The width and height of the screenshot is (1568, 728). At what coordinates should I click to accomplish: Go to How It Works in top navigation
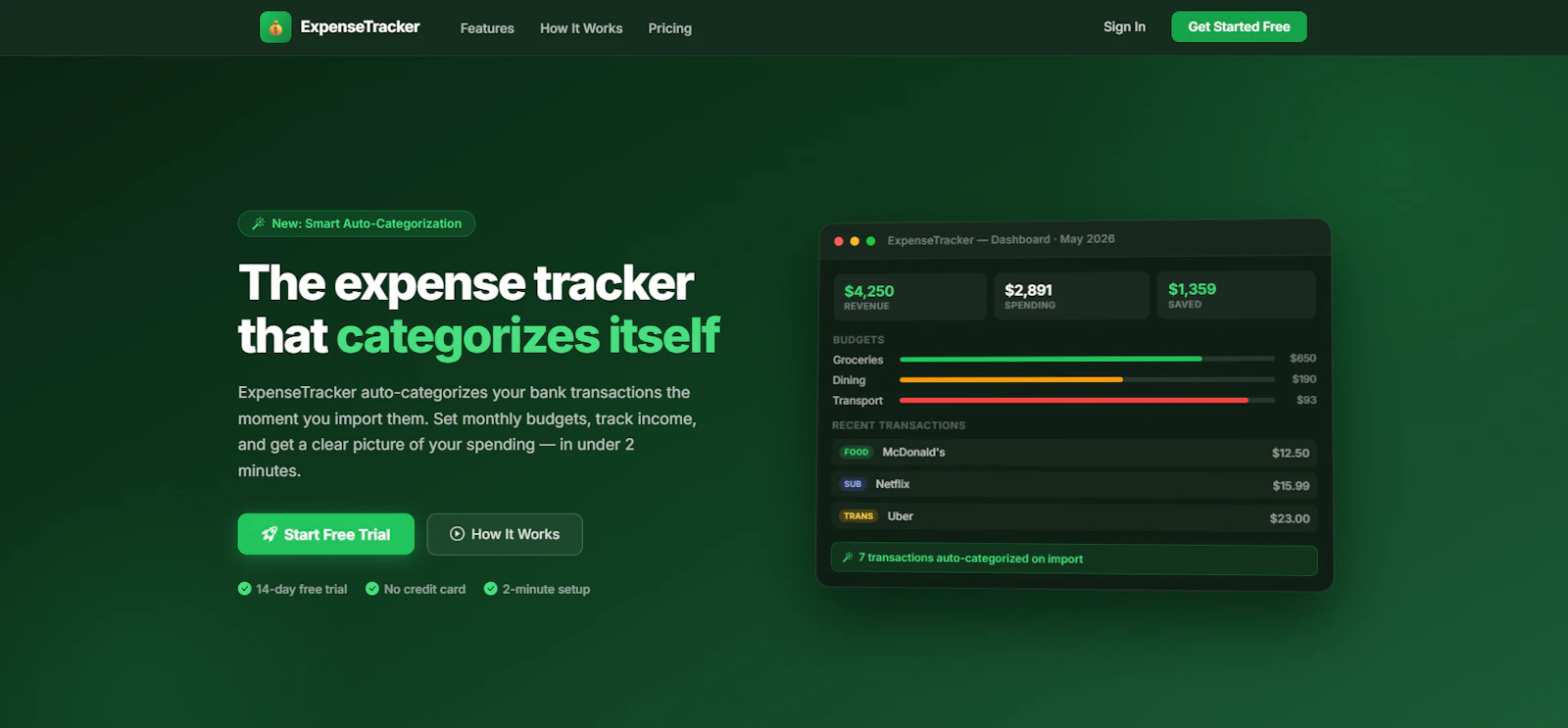[581, 28]
